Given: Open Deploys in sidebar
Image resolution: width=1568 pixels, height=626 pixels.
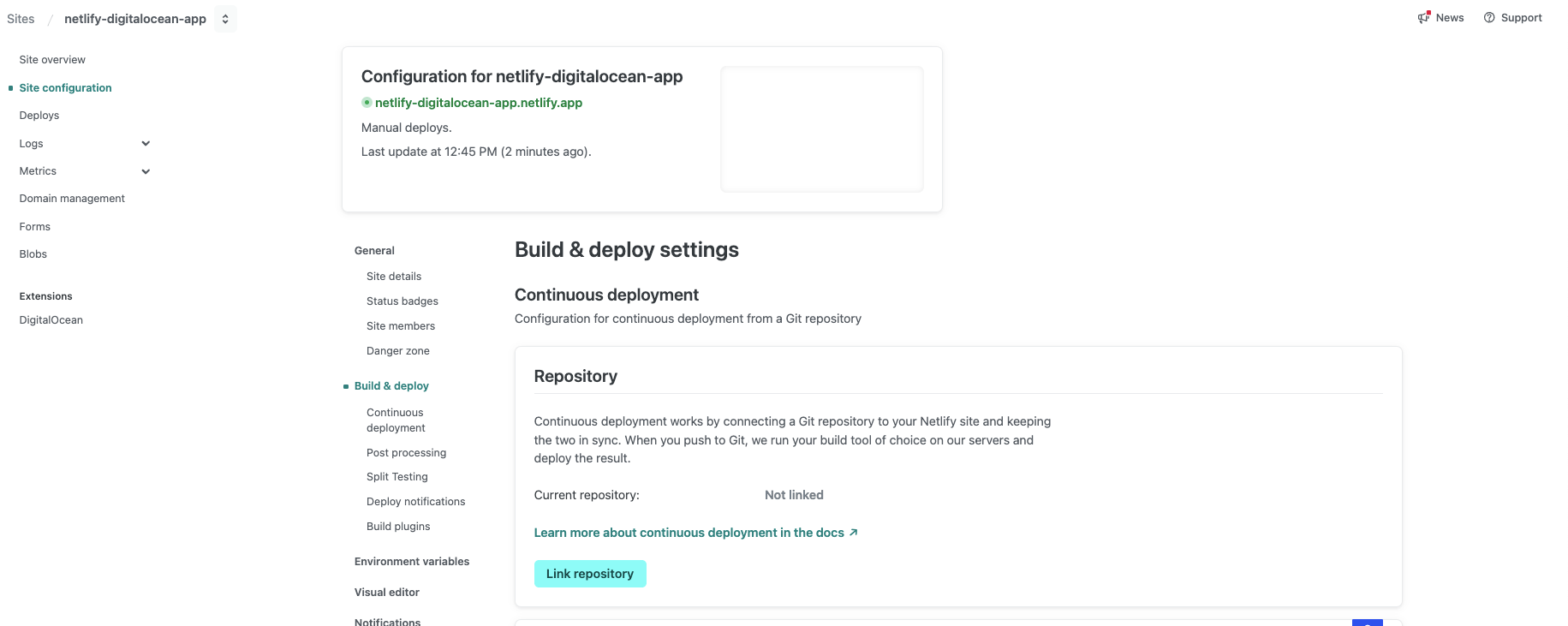Looking at the screenshot, I should 39,116.
